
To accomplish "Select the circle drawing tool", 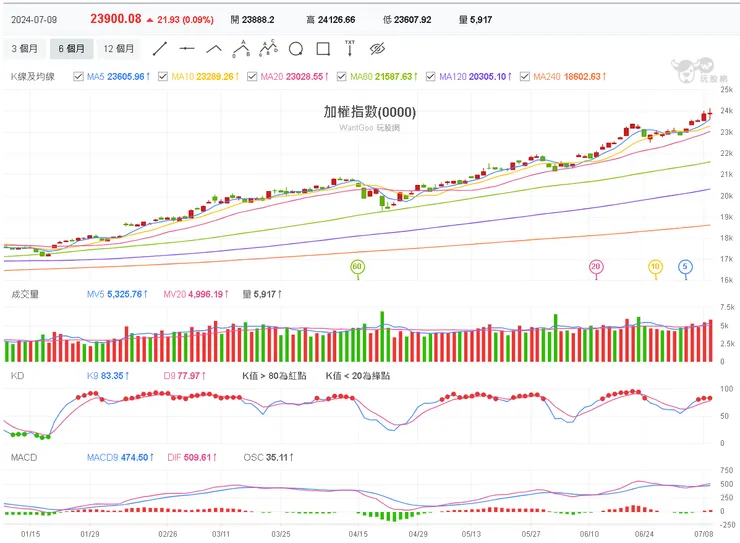I will point(296,49).
